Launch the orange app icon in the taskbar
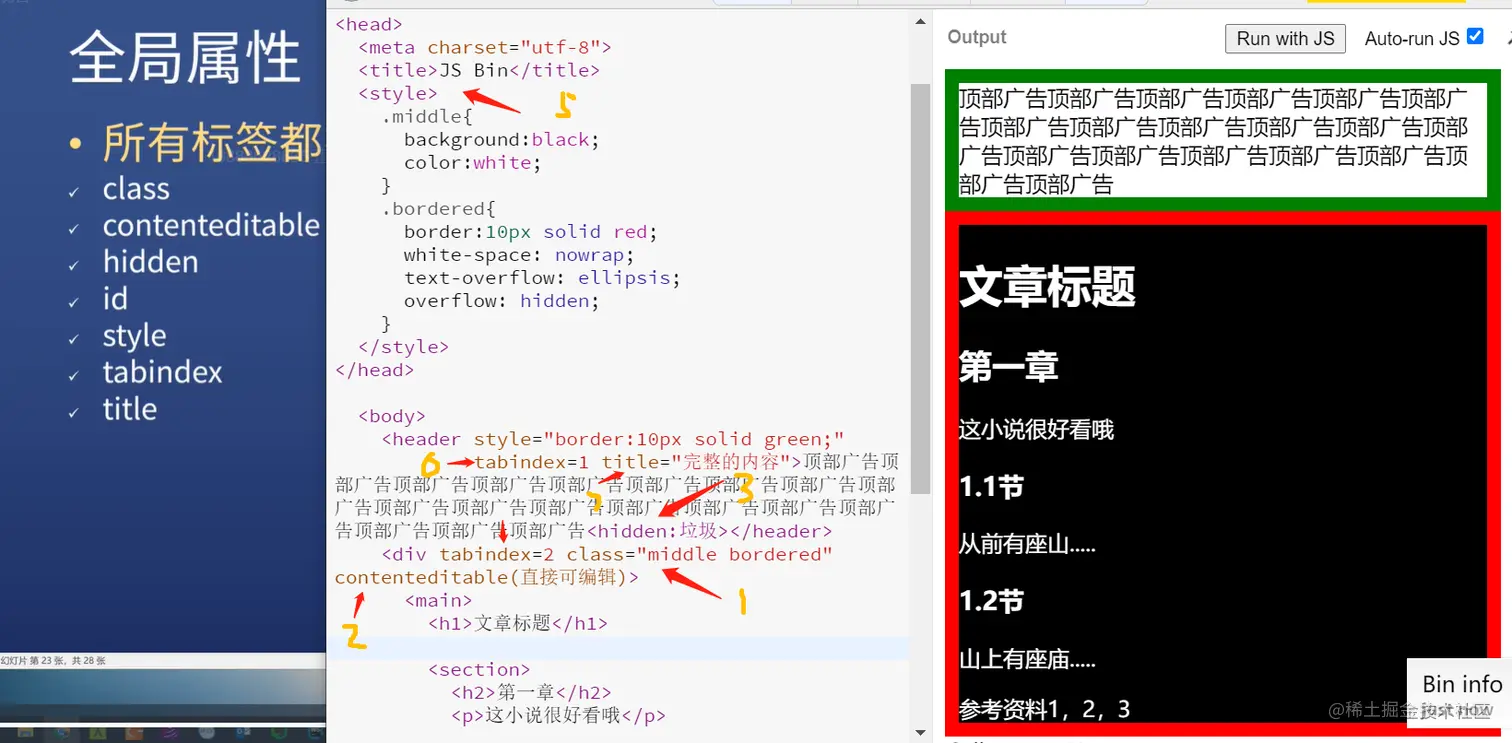Screen dimensions: 1512x743 point(133,733)
